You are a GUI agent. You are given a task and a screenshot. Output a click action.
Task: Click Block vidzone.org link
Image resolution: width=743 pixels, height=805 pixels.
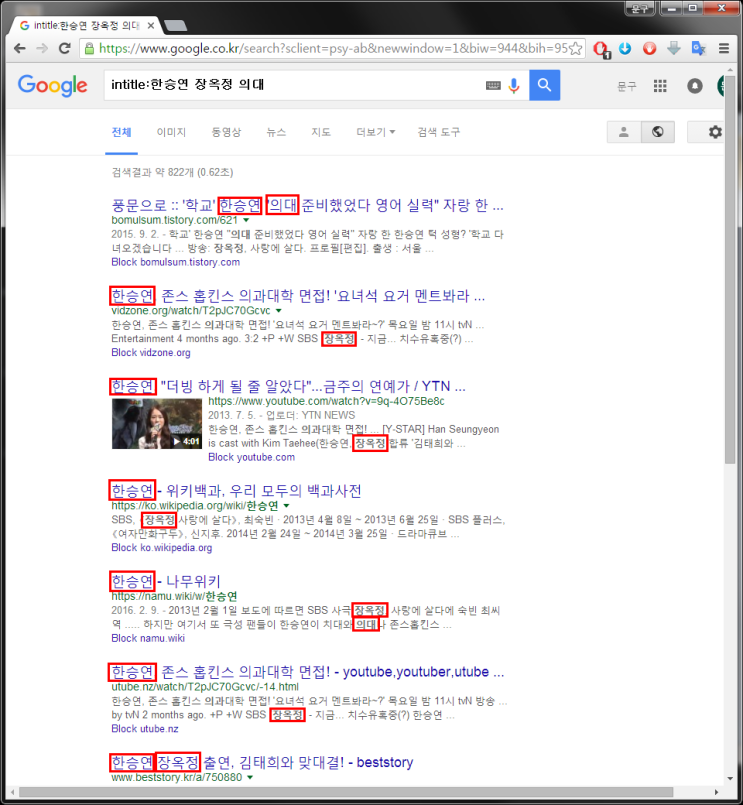pos(151,353)
